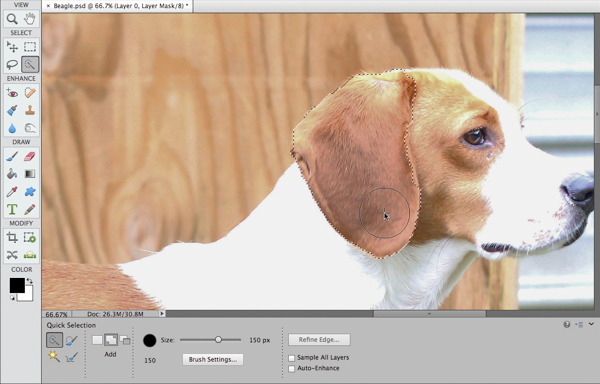Click the vertical scrollbar on right edge
Viewport: 600px width, 384px height.
pyautogui.click(x=597, y=114)
